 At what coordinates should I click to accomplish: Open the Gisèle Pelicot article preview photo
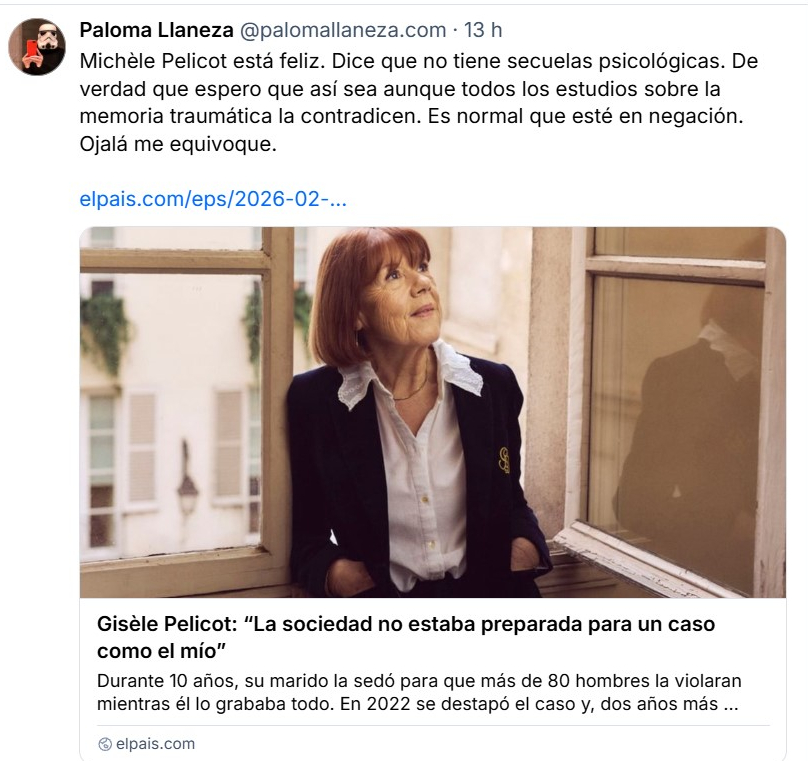click(x=432, y=412)
